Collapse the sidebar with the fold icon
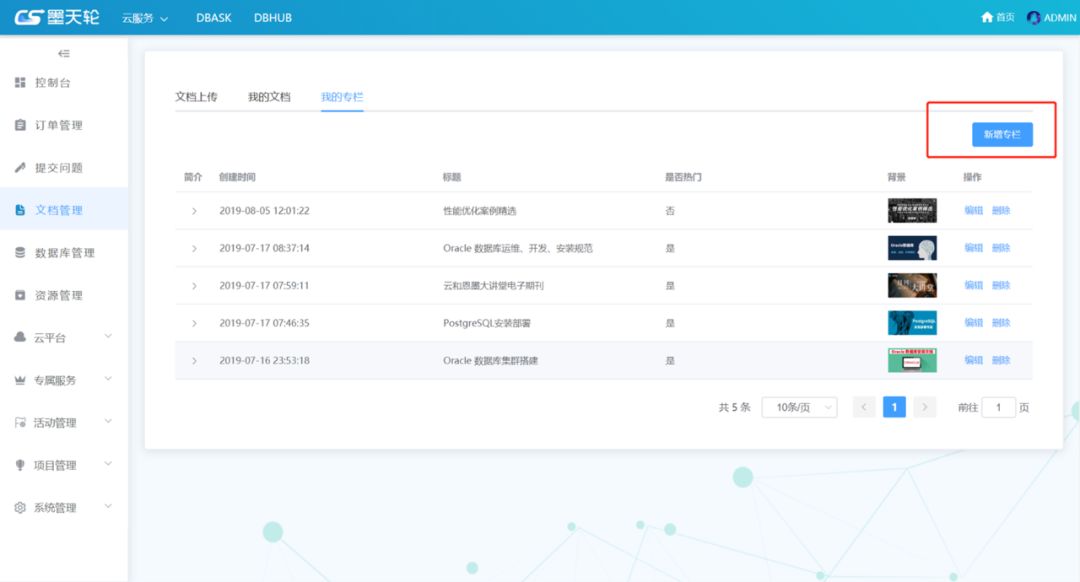Viewport: 1080px width, 582px height. pyautogui.click(x=64, y=53)
